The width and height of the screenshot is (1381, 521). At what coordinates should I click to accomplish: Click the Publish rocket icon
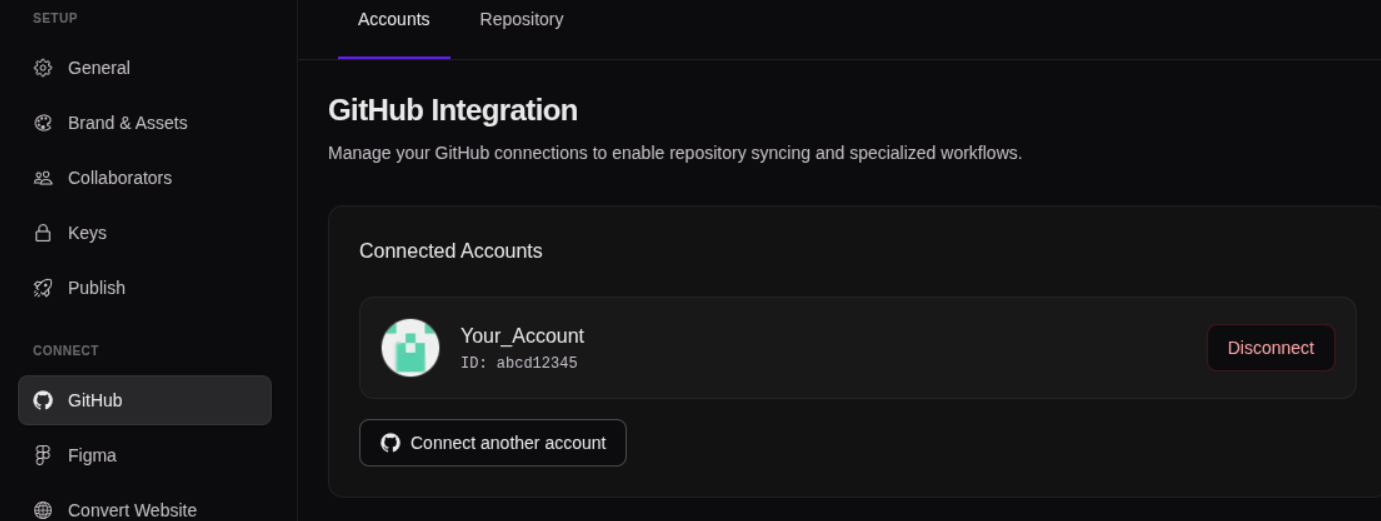click(x=42, y=288)
